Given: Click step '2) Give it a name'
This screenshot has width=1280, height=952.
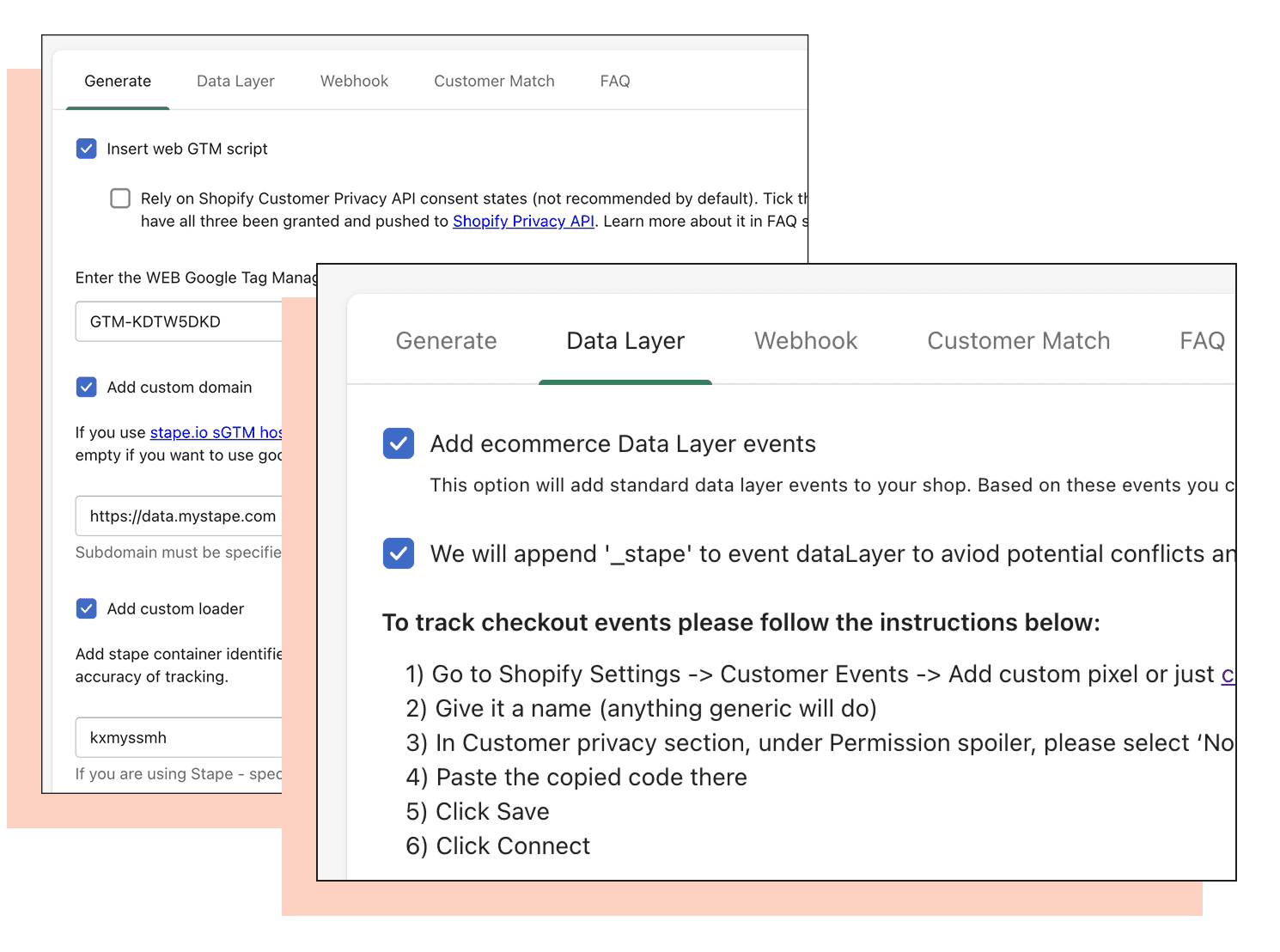Looking at the screenshot, I should click(x=641, y=709).
